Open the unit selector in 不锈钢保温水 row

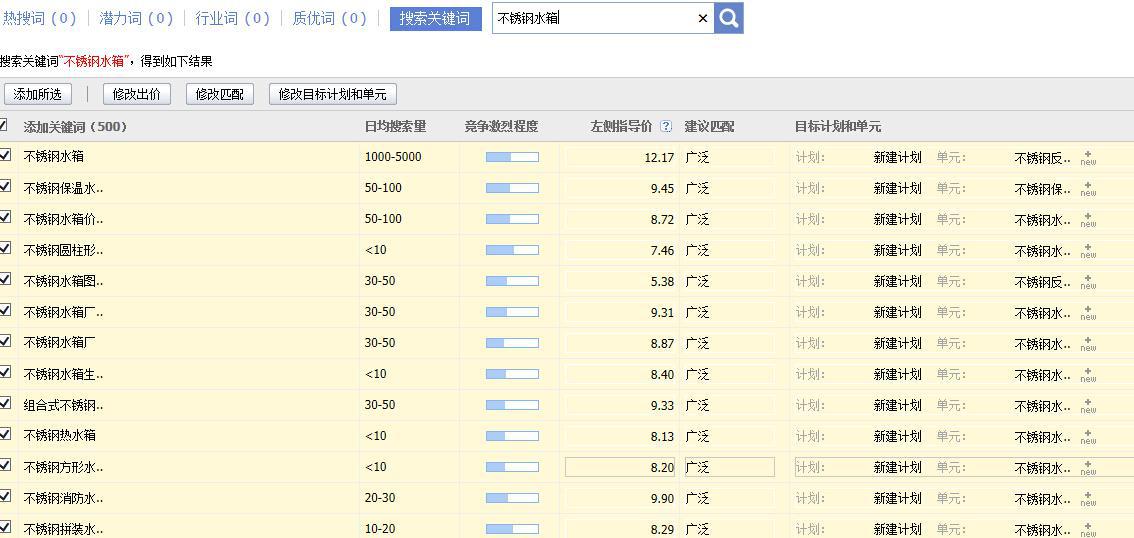[1042, 188]
